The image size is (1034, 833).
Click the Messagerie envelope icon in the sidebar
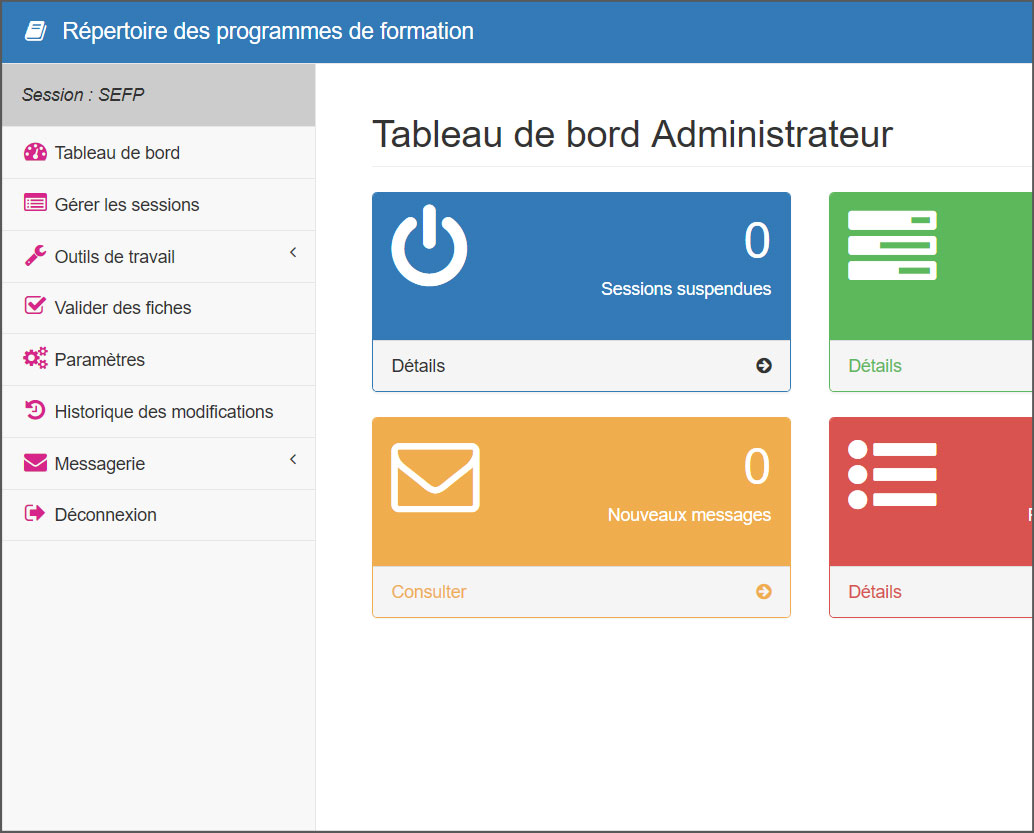click(36, 463)
